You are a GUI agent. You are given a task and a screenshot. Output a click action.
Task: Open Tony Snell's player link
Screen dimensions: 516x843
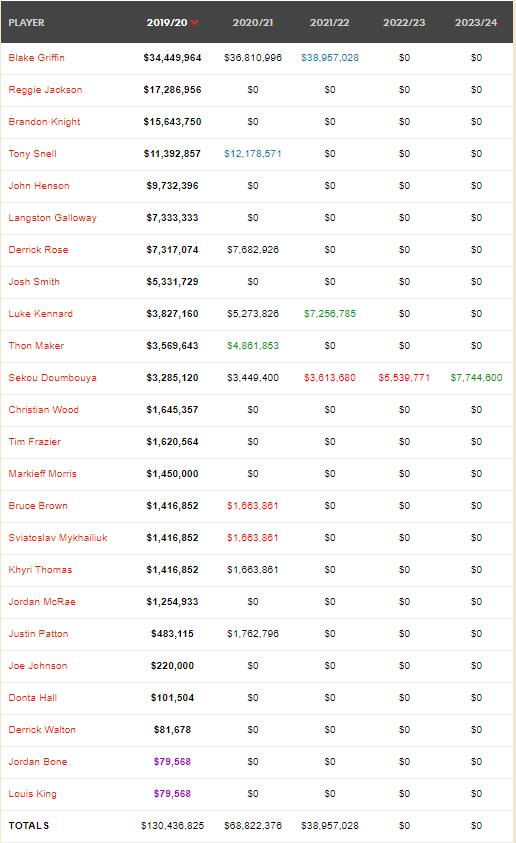point(32,154)
